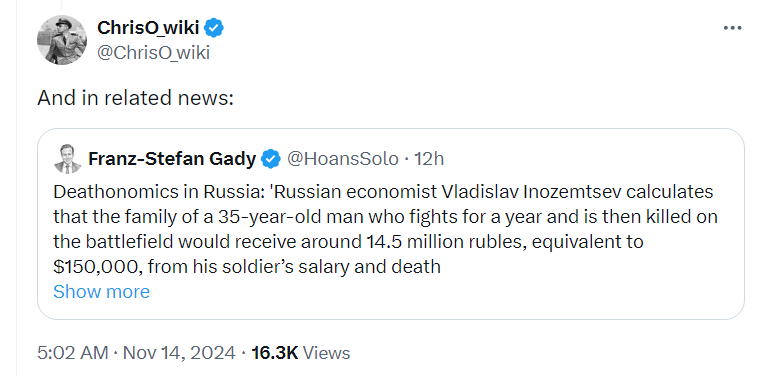Viewport: 757px width, 377px height.
Task: Open the Franz-Stefan Gady name in quoted tweet
Action: pyautogui.click(x=172, y=158)
